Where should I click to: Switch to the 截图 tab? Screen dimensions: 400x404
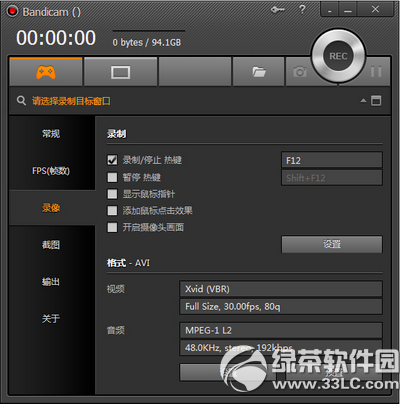(x=51, y=245)
